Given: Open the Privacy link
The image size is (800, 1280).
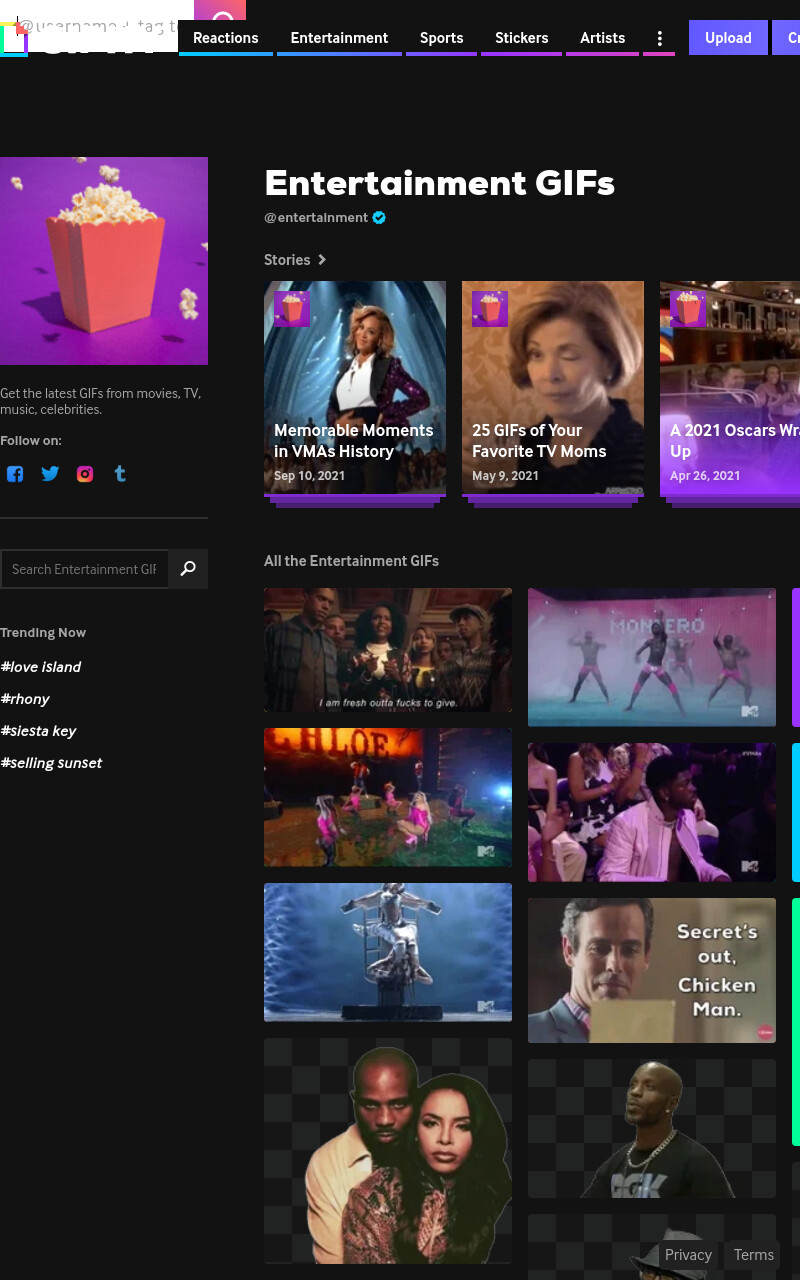Looking at the screenshot, I should [688, 1255].
